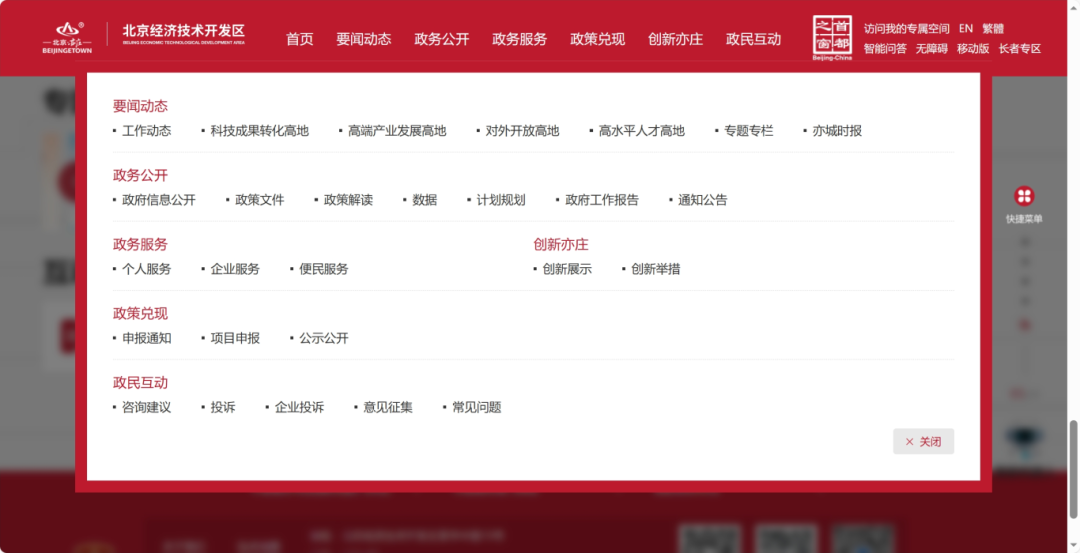The height and width of the screenshot is (553, 1080).
Task: Open 政府信息公开 link
Action: coord(158,200)
